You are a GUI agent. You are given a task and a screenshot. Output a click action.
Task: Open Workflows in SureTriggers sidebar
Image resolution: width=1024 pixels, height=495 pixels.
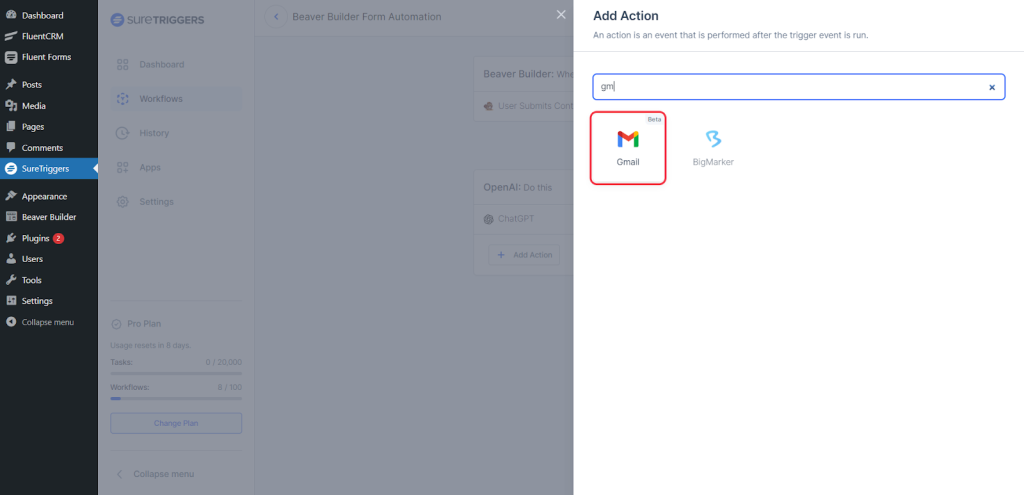[160, 99]
